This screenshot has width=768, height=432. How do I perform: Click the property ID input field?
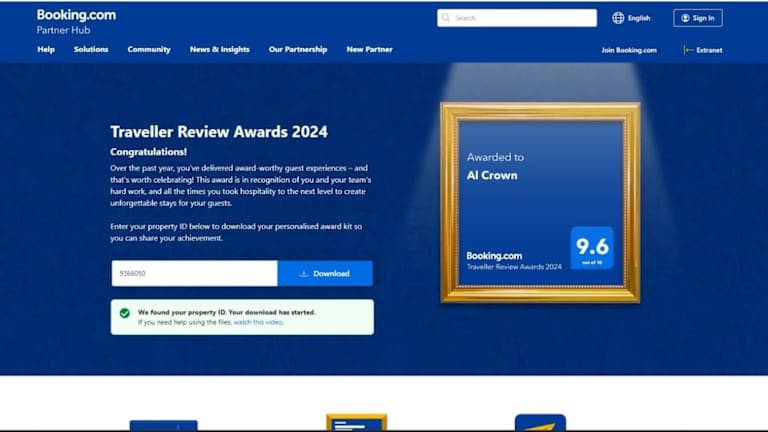193,274
